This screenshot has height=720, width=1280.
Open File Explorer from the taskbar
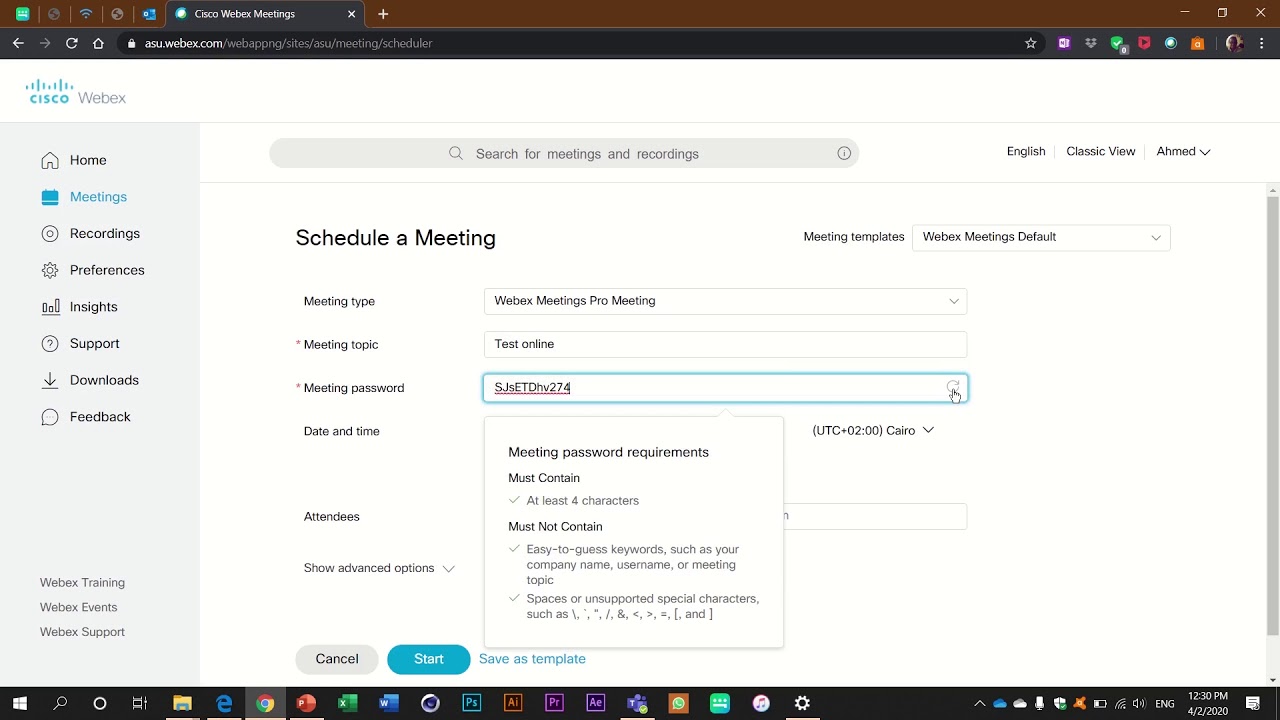(x=182, y=703)
